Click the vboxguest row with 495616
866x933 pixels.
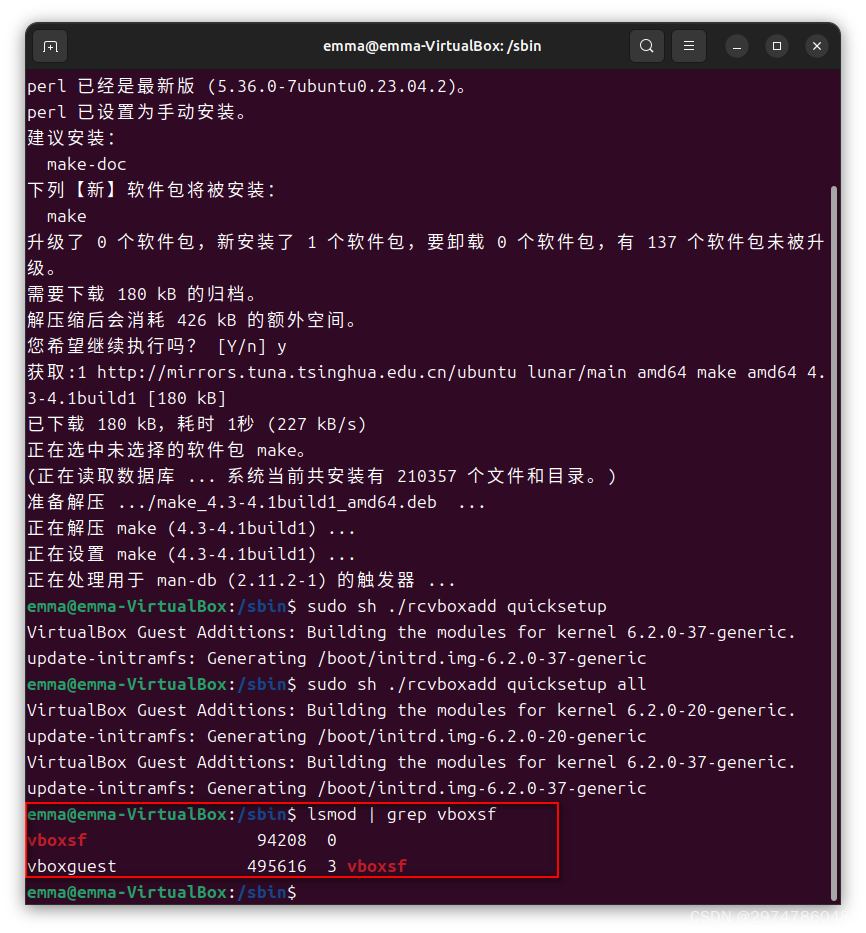[x=217, y=866]
